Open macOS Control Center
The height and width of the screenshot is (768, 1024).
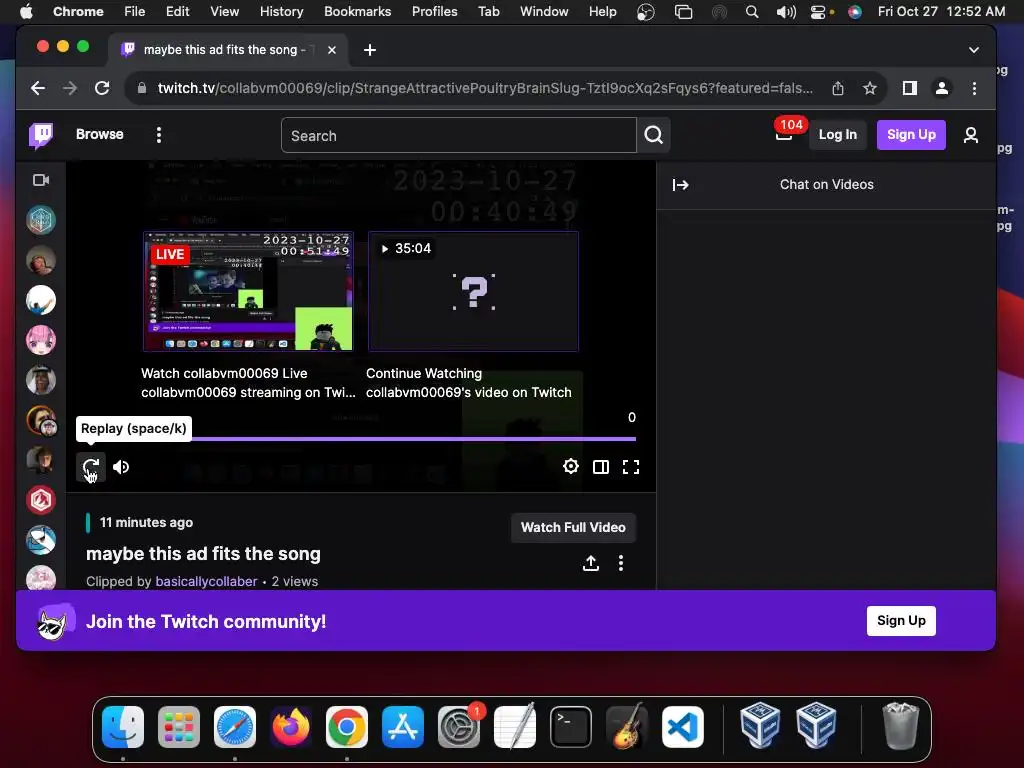pyautogui.click(x=820, y=11)
